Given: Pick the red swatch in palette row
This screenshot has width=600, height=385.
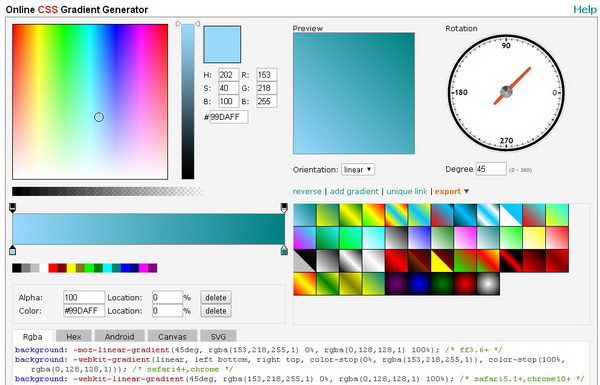Looking at the screenshot, I should (x=53, y=268).
